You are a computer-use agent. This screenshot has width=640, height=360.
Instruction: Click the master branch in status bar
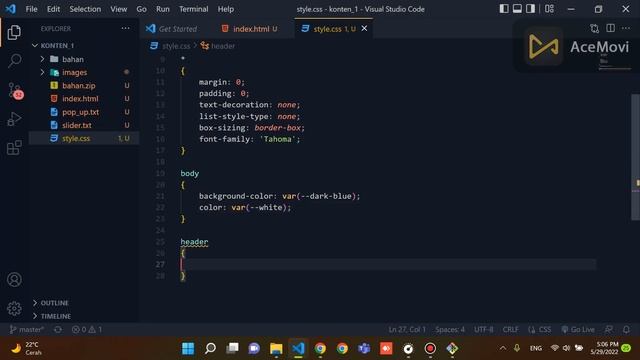tap(27, 329)
